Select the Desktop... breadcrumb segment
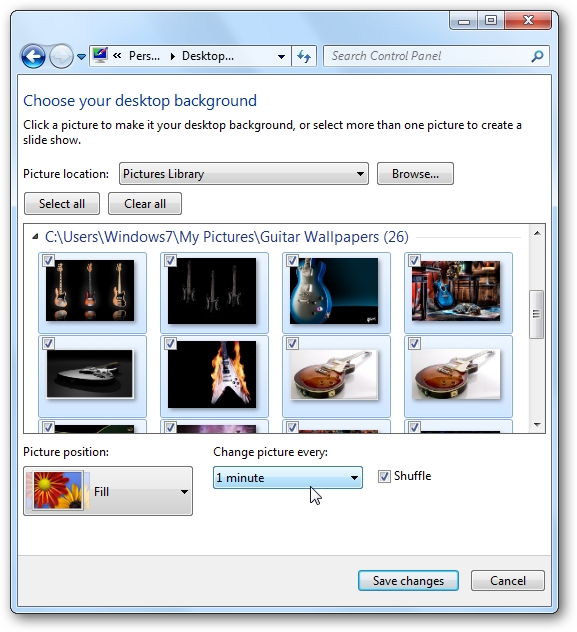 click(x=208, y=56)
